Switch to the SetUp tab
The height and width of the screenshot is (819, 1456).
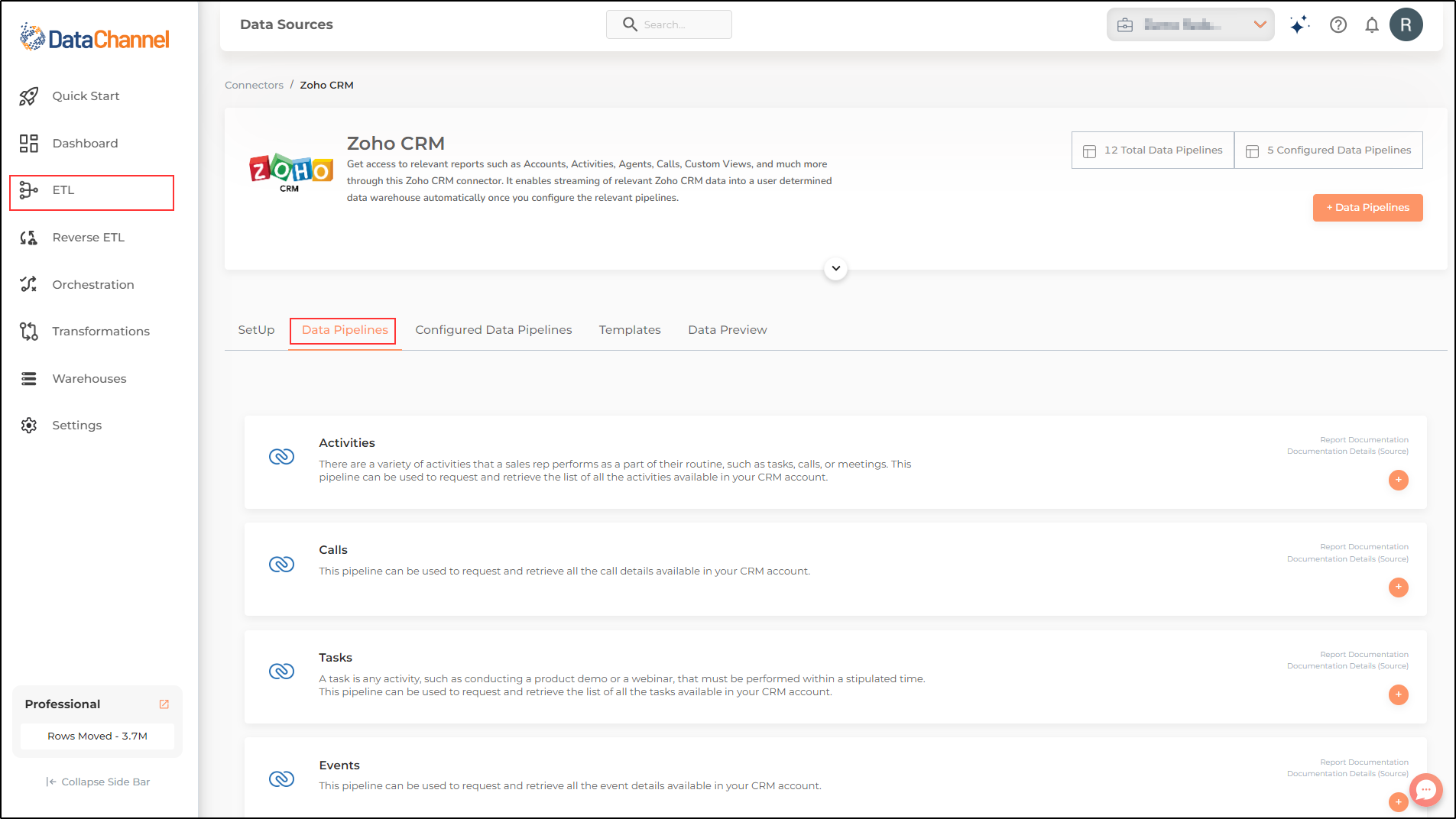tap(256, 330)
